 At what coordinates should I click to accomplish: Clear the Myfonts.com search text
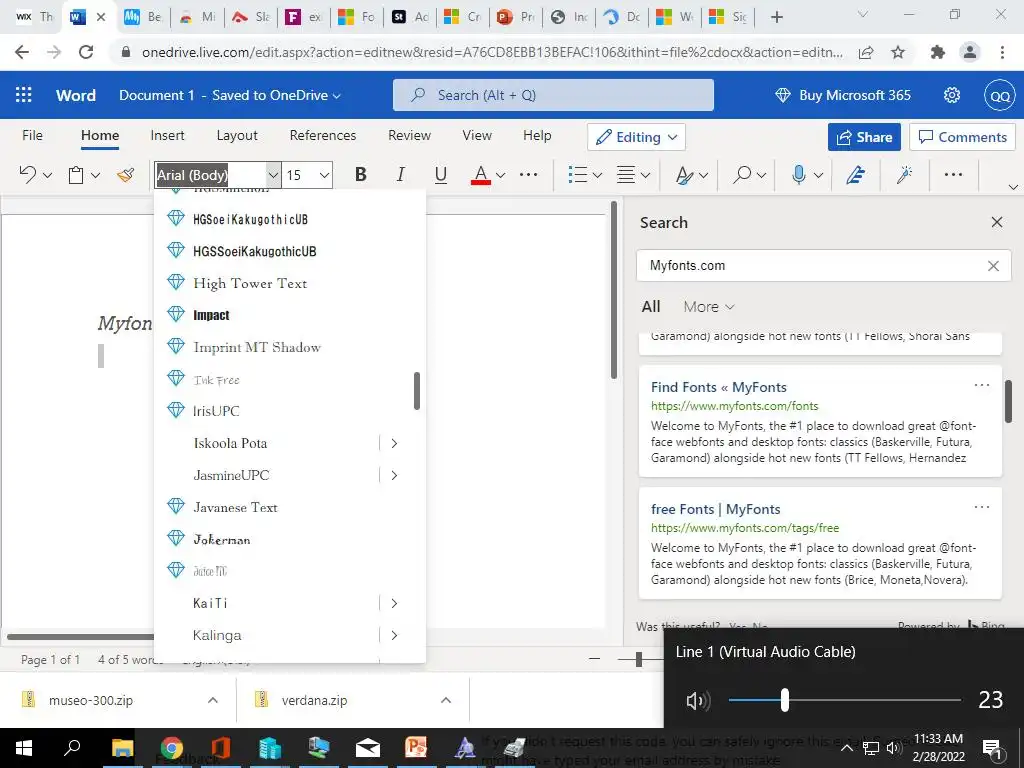click(993, 266)
